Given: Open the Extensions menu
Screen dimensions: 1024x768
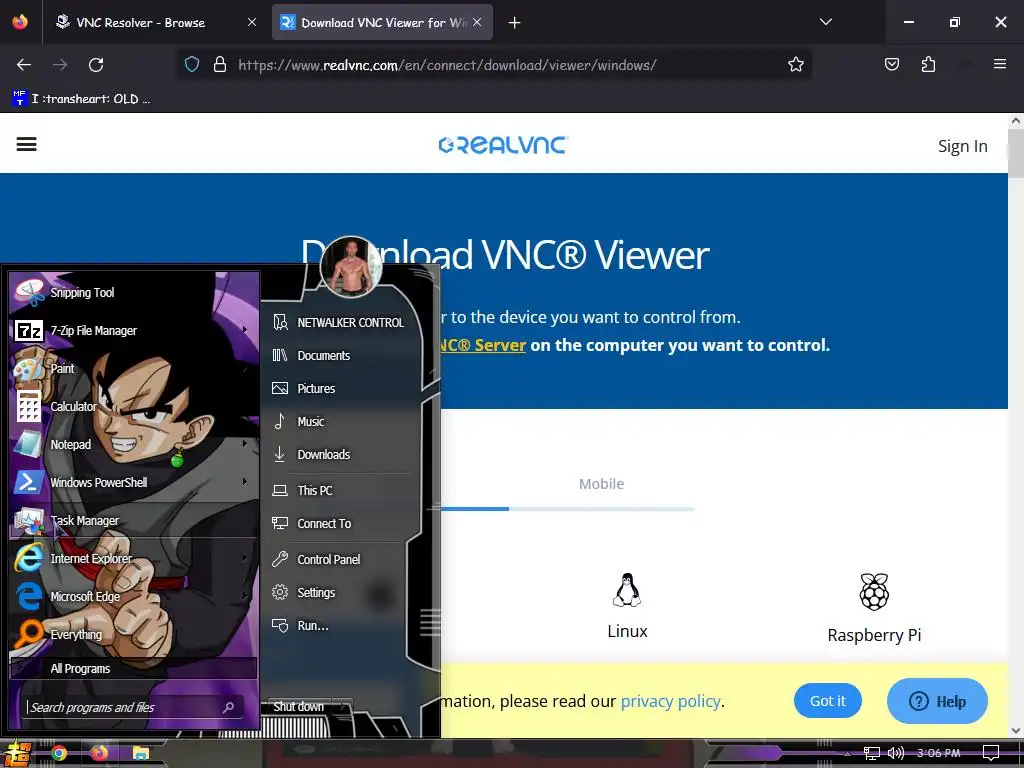Looking at the screenshot, I should (928, 64).
